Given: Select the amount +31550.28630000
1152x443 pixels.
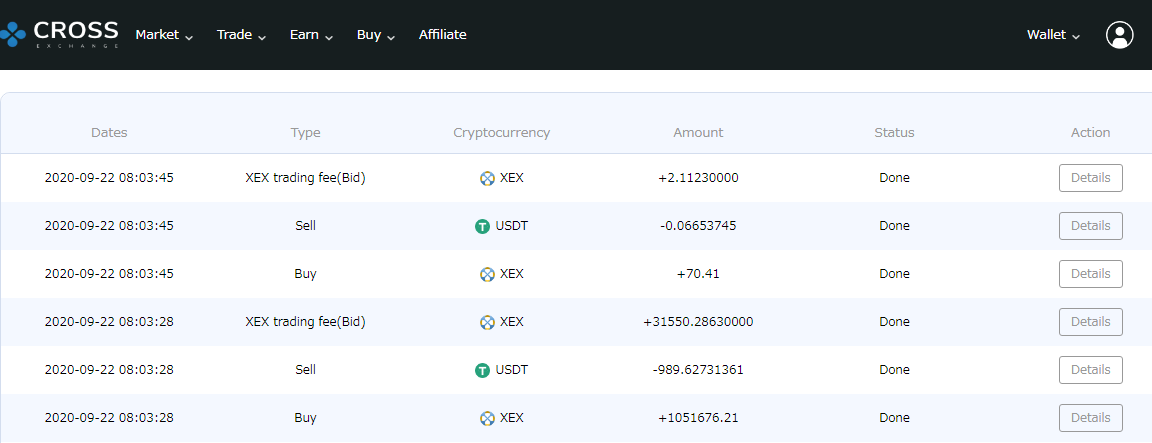Looking at the screenshot, I should [x=698, y=322].
